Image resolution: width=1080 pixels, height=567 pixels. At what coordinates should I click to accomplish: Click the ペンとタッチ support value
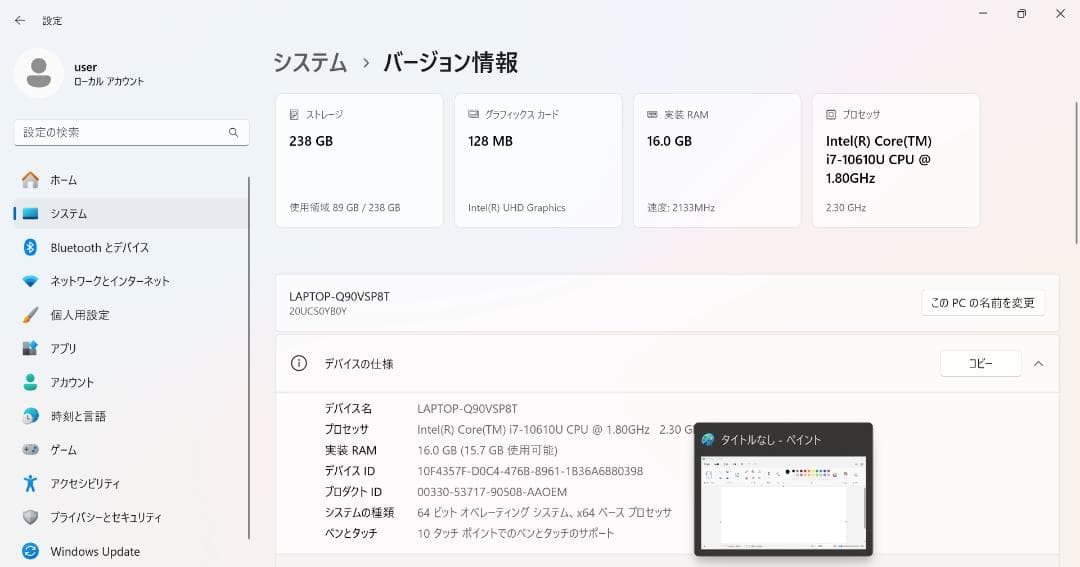[515, 533]
